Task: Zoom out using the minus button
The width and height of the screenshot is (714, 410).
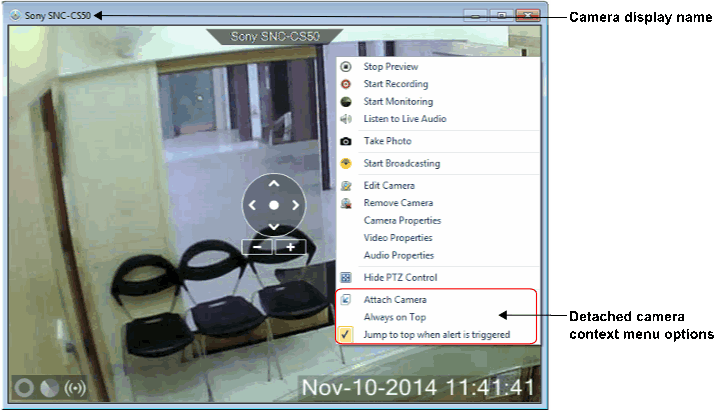Action: click(257, 247)
